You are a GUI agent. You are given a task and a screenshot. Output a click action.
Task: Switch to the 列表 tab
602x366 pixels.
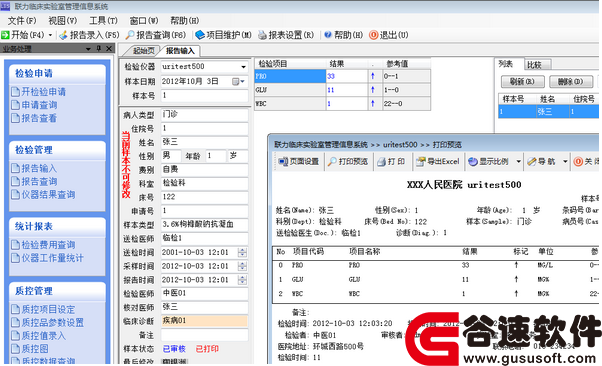coord(507,64)
